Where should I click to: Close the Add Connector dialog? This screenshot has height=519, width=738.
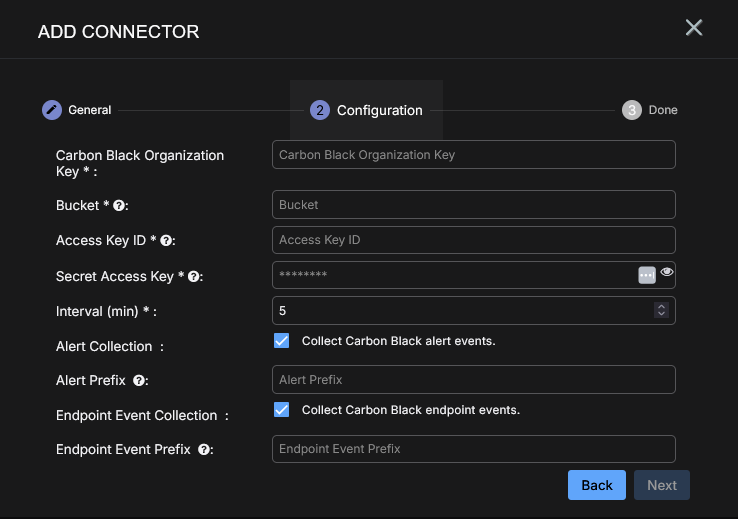[x=694, y=27]
